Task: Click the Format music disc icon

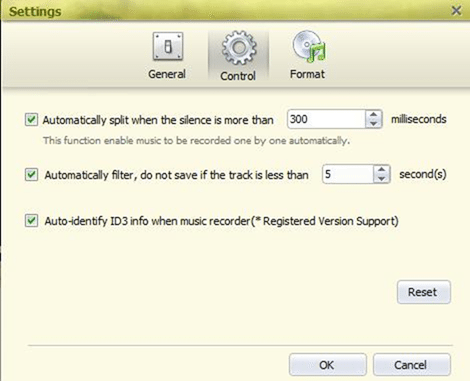Action: pyautogui.click(x=309, y=46)
